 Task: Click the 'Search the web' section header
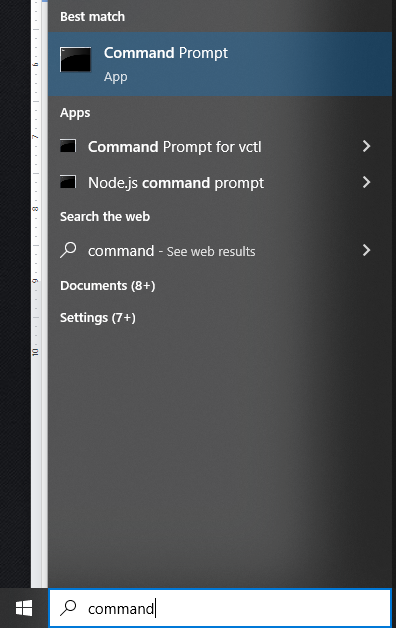105,217
